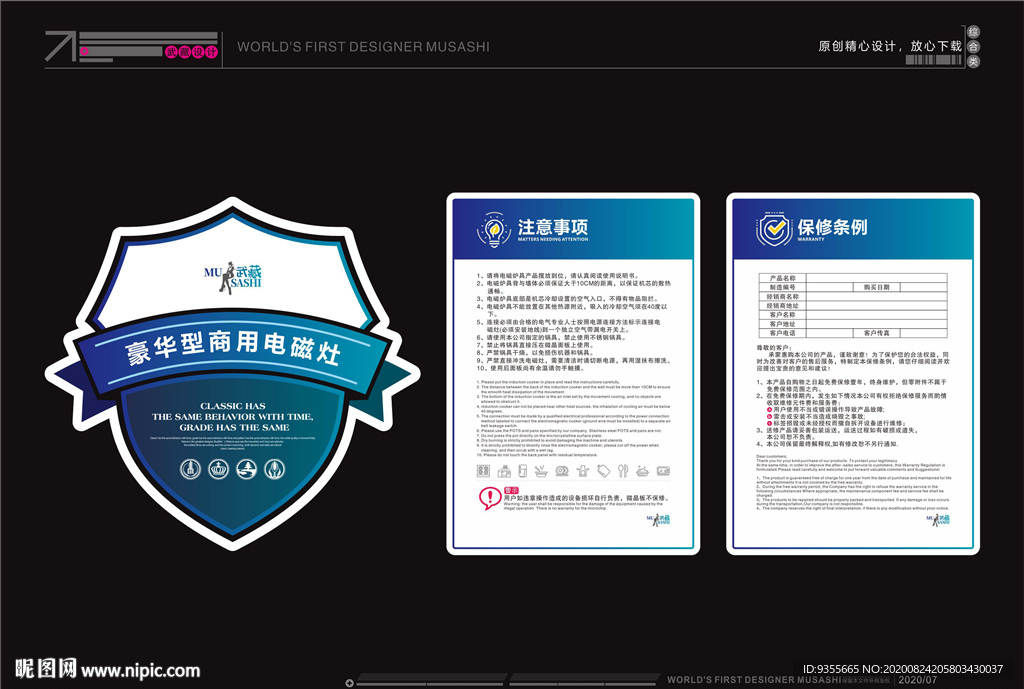1024x689 pixels.
Task: Click the round 综 tag in the header
Action: click(973, 32)
